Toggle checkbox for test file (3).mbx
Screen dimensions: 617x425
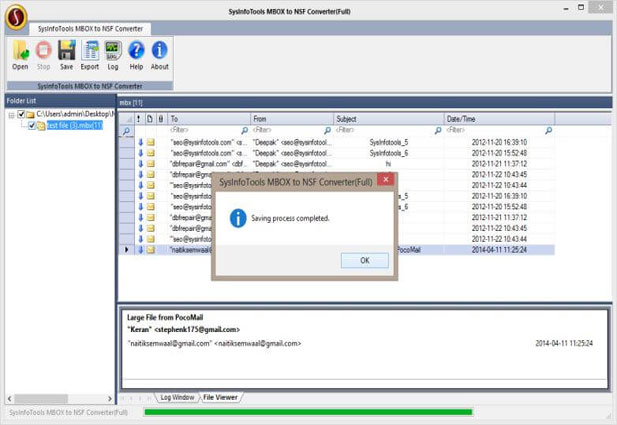click(32, 126)
